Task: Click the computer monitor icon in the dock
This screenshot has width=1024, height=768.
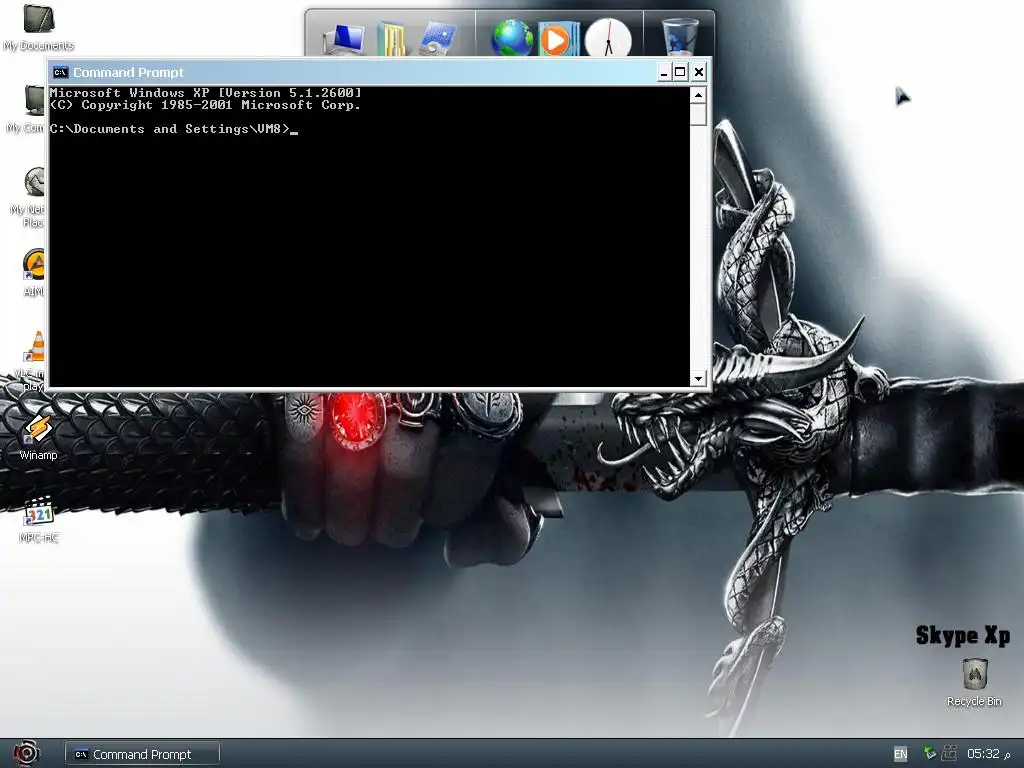Action: click(344, 39)
